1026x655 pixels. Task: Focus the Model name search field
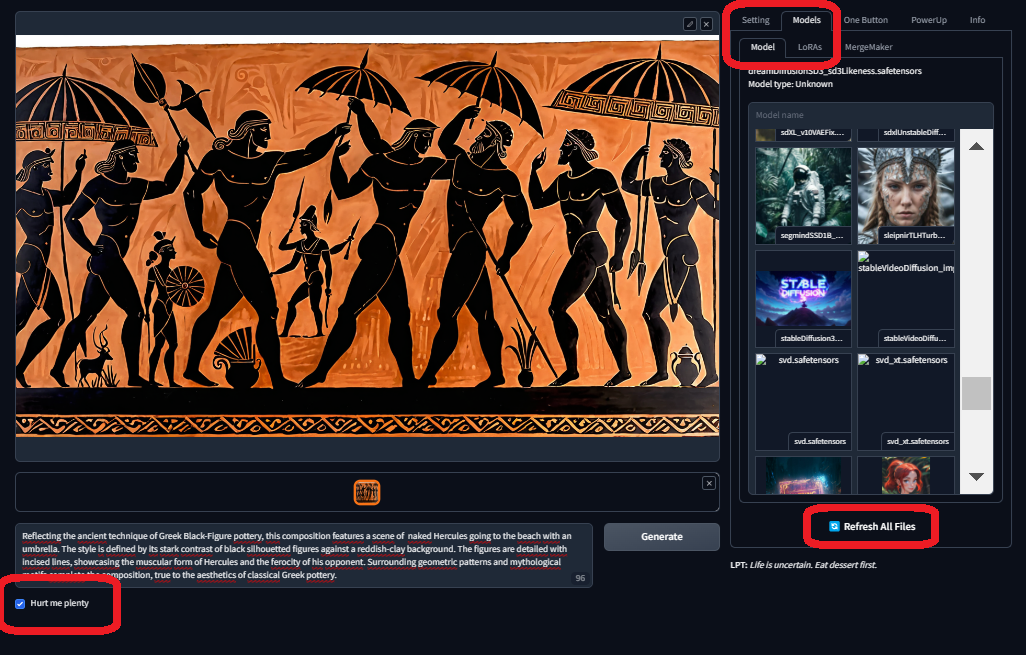coord(871,115)
